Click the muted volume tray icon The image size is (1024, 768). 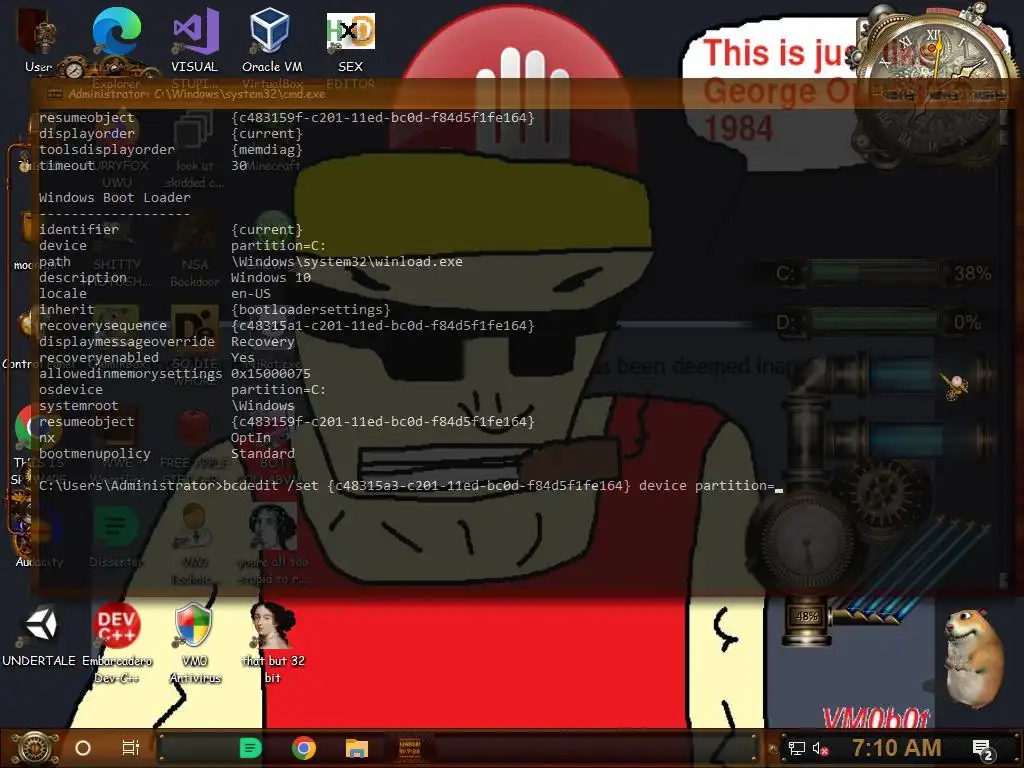(820, 748)
